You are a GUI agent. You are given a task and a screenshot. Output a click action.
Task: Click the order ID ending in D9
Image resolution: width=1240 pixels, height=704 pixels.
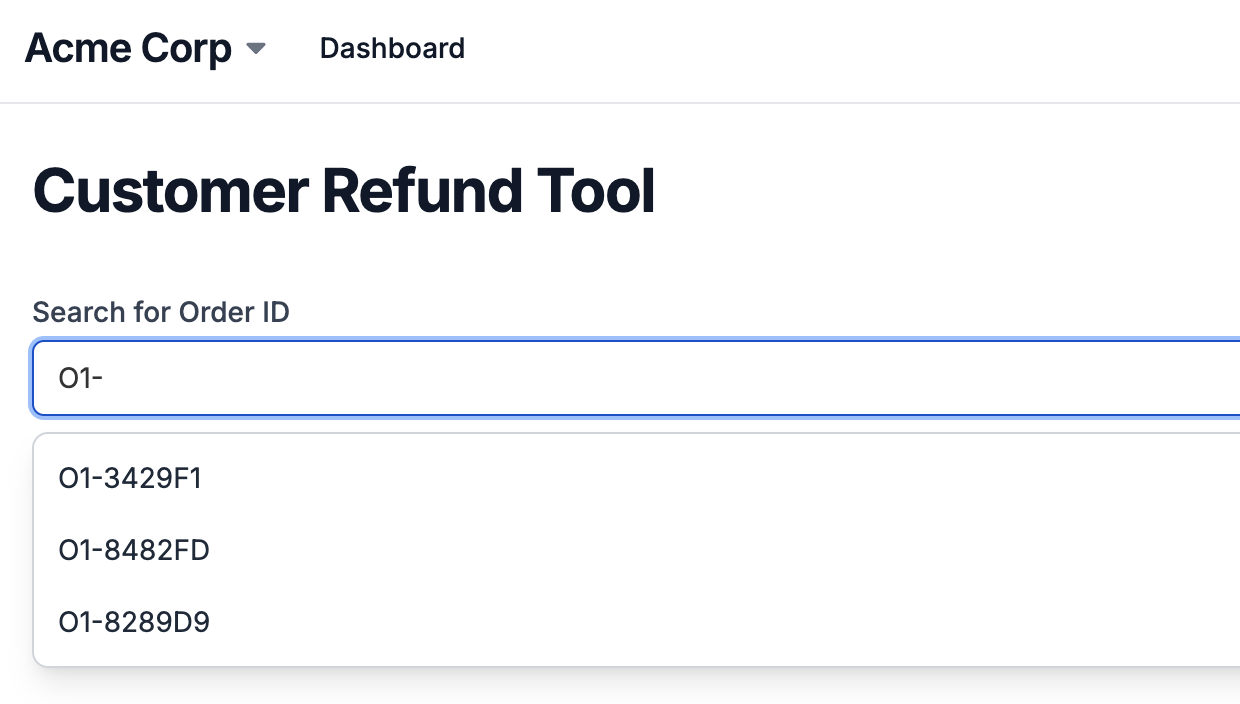pyautogui.click(x=134, y=622)
